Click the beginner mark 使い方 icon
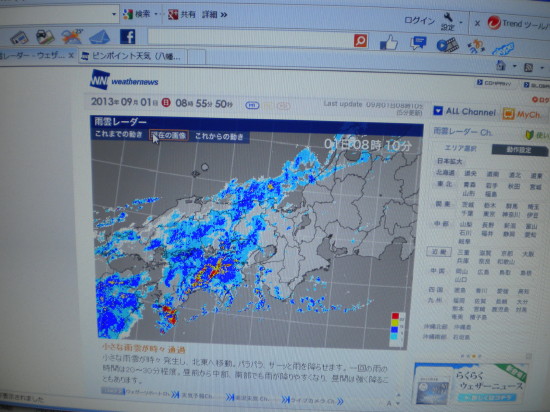The width and height of the screenshot is (550, 412). click(x=529, y=135)
